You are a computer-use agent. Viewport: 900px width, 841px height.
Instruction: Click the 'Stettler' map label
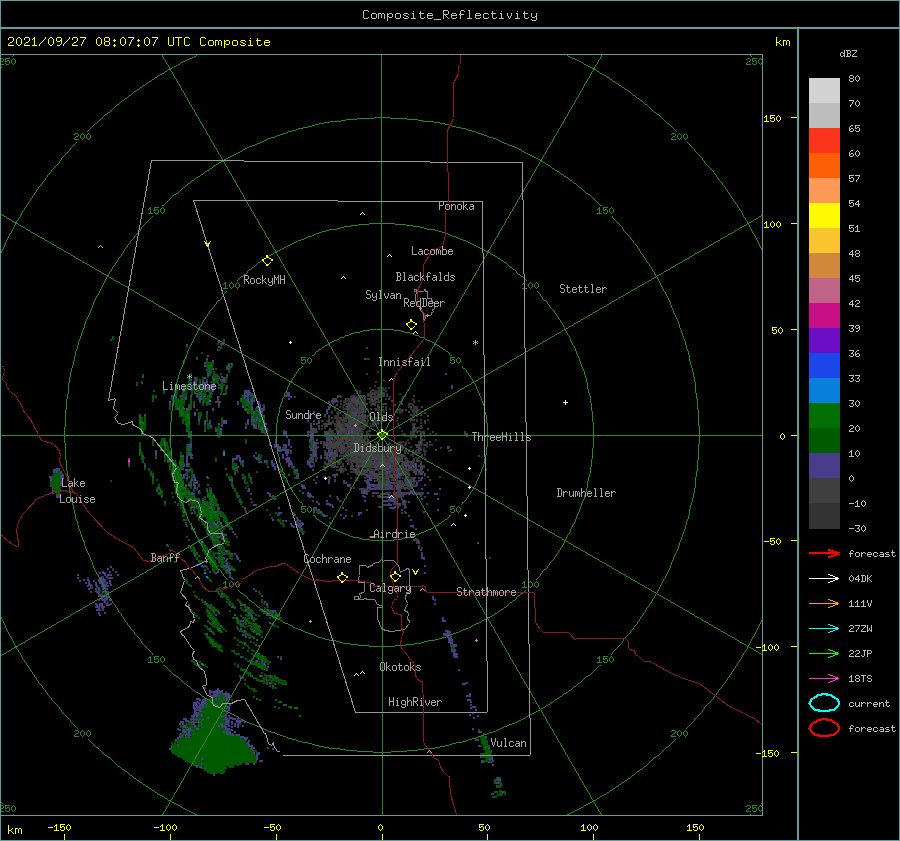(x=583, y=289)
